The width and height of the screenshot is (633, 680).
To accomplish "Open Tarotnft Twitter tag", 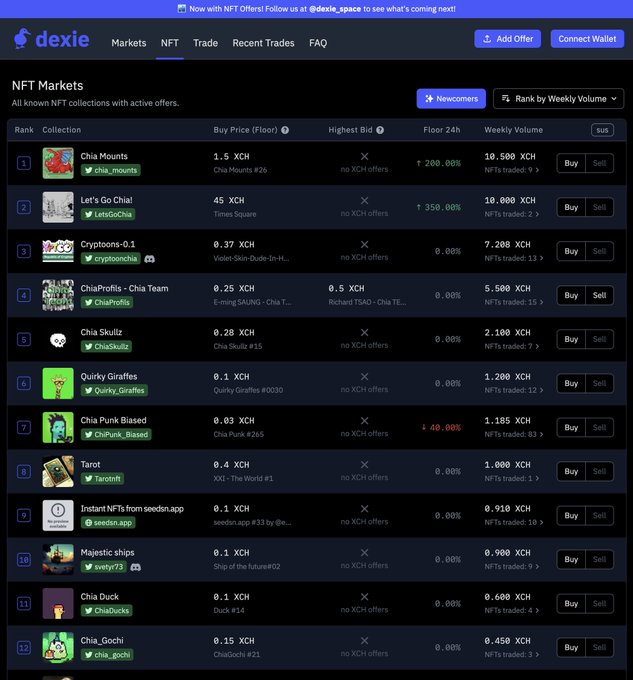I will [x=102, y=479].
